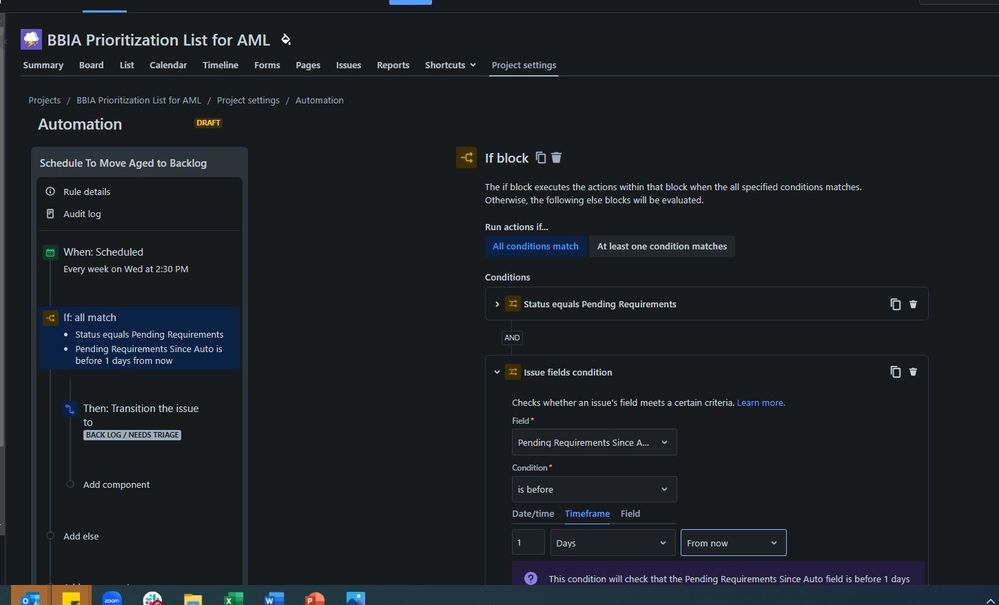The height and width of the screenshot is (605, 999).
Task: Open the From now dropdown
Action: pyautogui.click(x=733, y=543)
